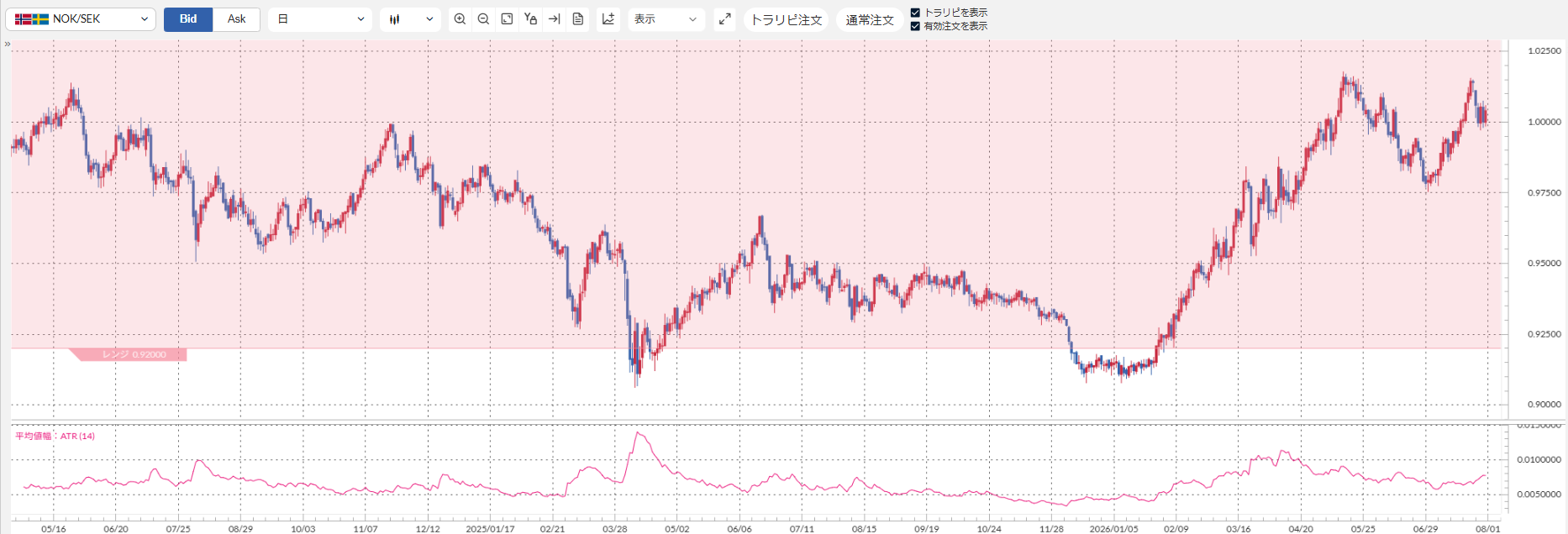Open the candlestick chart type dropdown
This screenshot has height=534, width=1568.
(410, 19)
